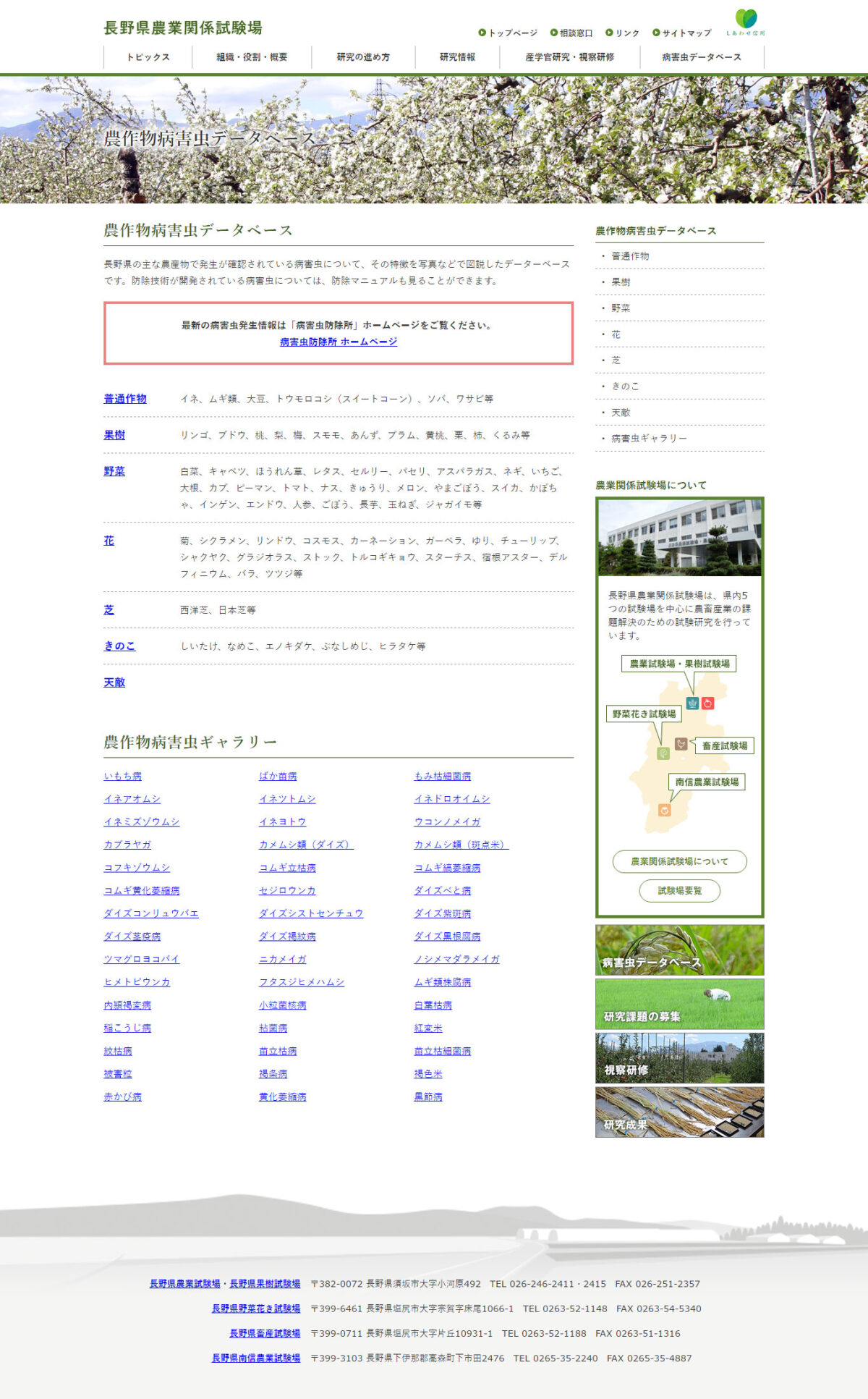Click the teal rice plant map icon
The image size is (868, 1399).
pos(692,703)
